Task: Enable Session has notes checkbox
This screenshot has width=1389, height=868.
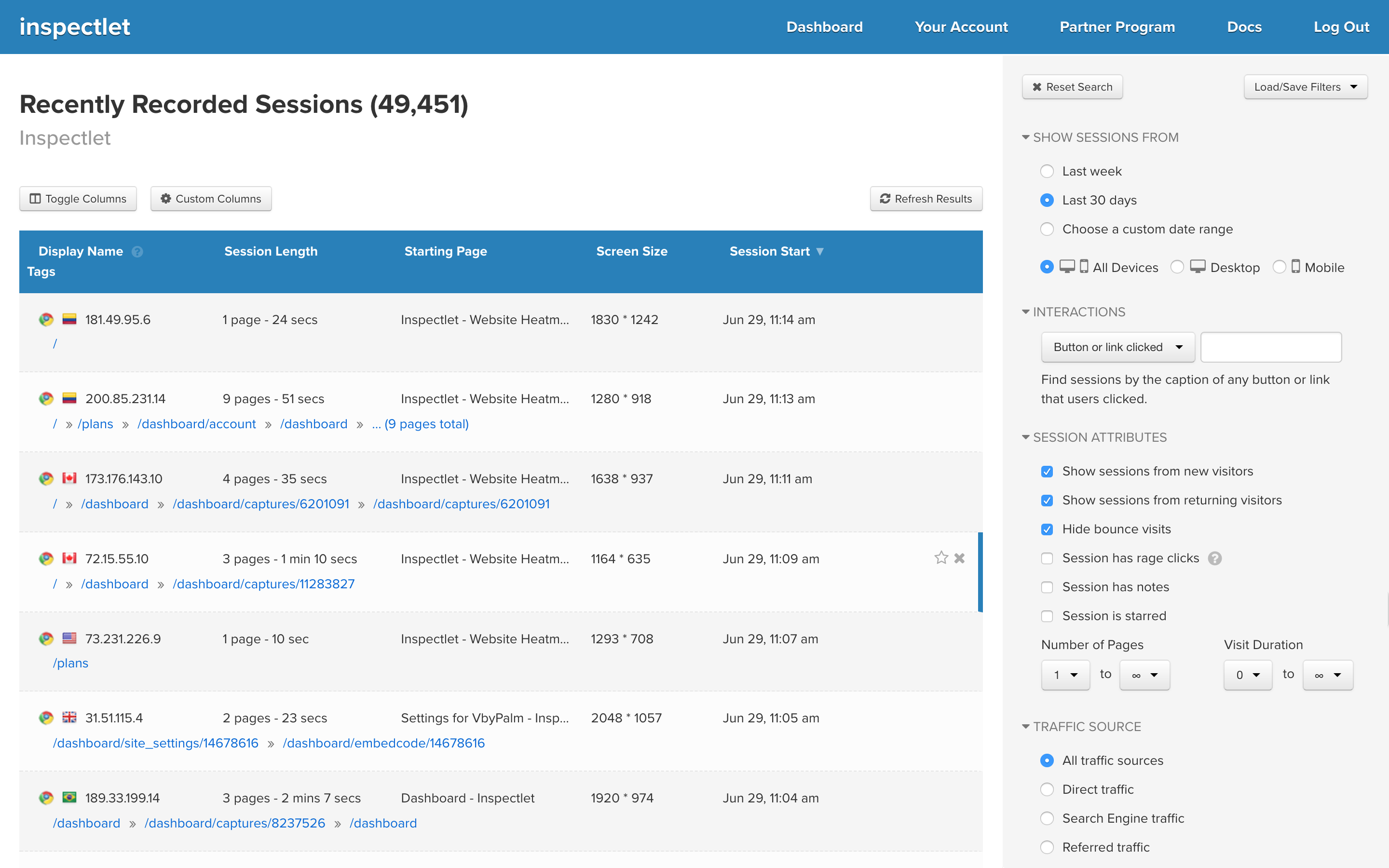Action: coord(1047,587)
